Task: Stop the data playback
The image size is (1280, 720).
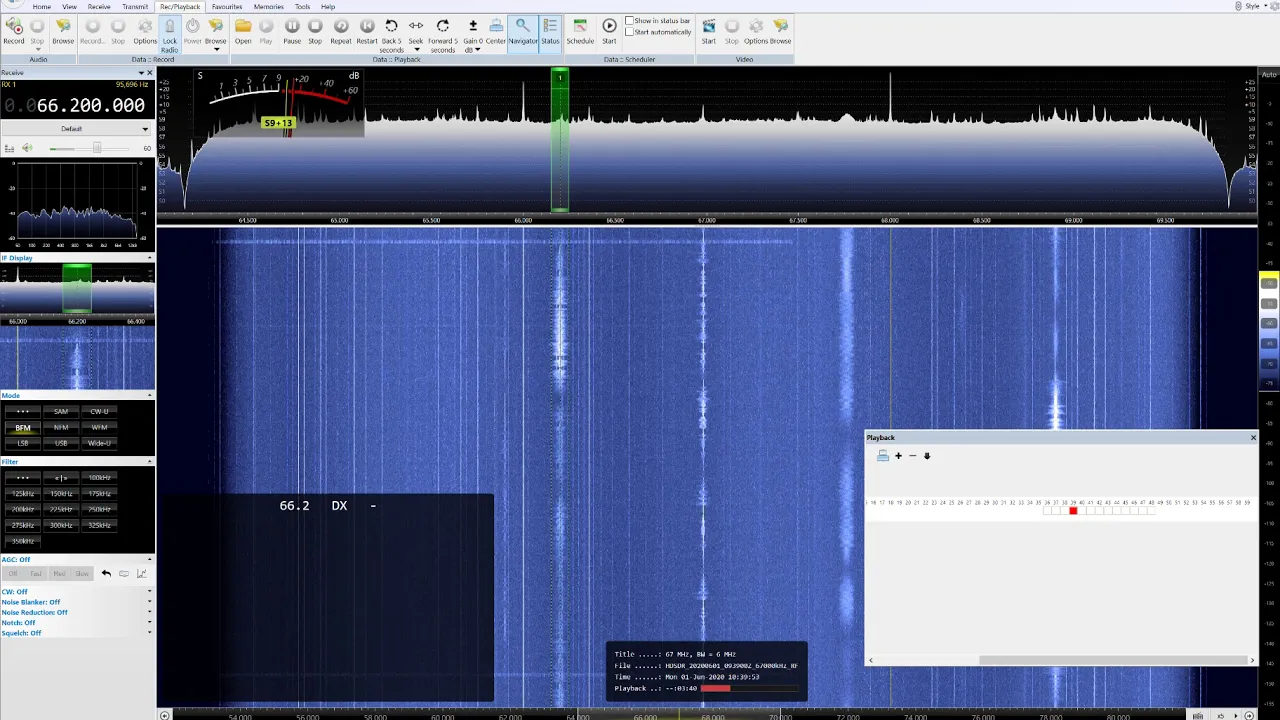Action: pyautogui.click(x=315, y=30)
